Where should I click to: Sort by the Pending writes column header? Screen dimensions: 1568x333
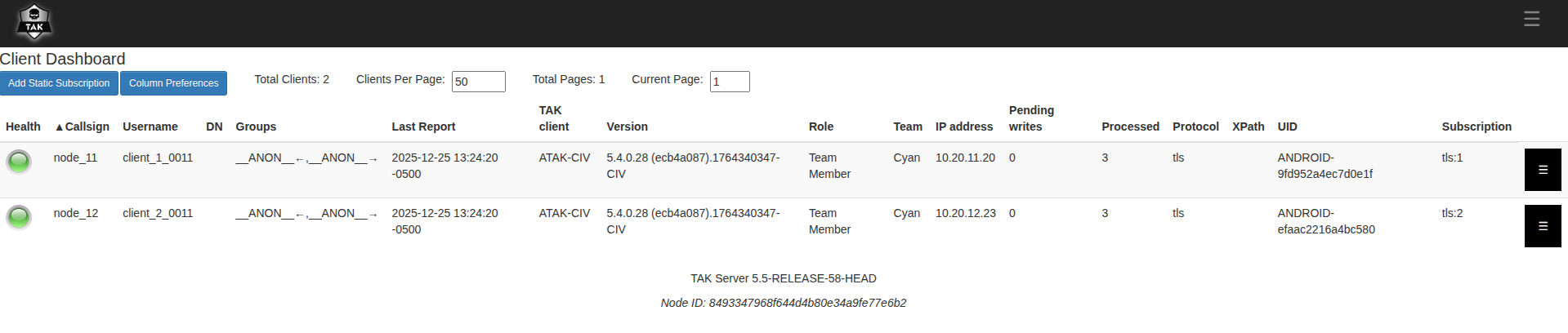tap(1031, 118)
